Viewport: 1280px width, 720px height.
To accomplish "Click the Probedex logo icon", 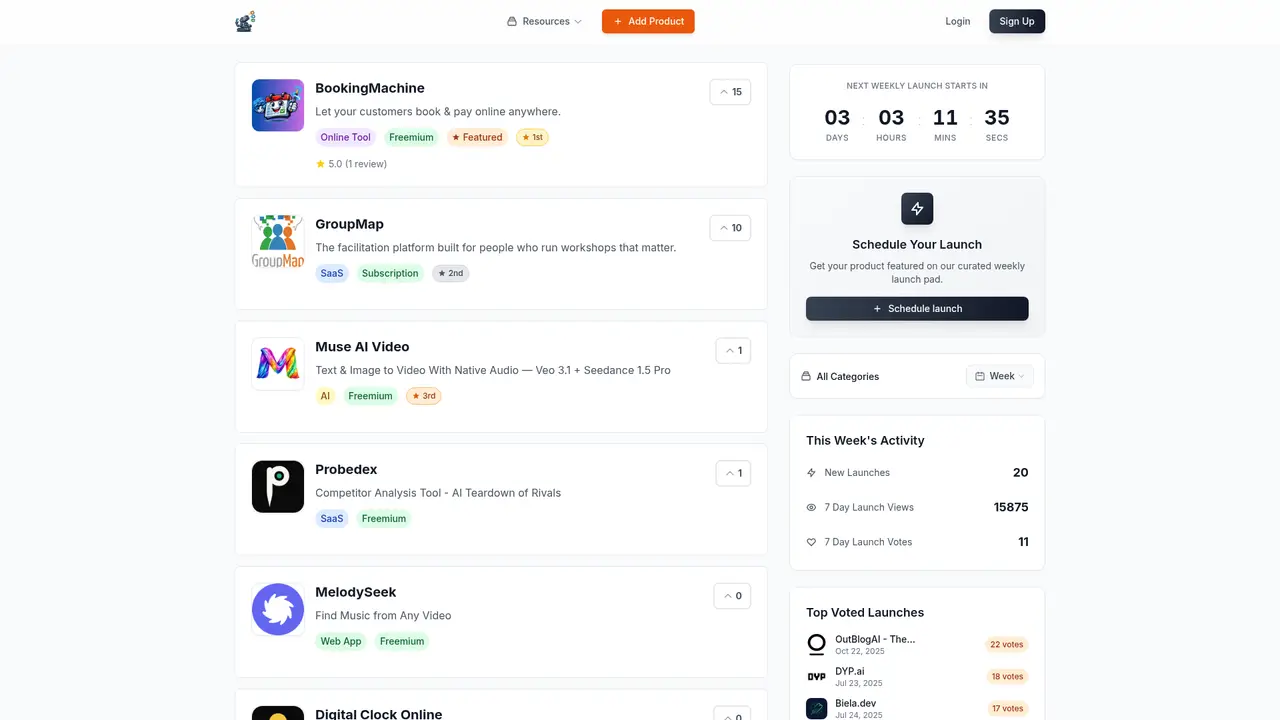I will (x=278, y=487).
